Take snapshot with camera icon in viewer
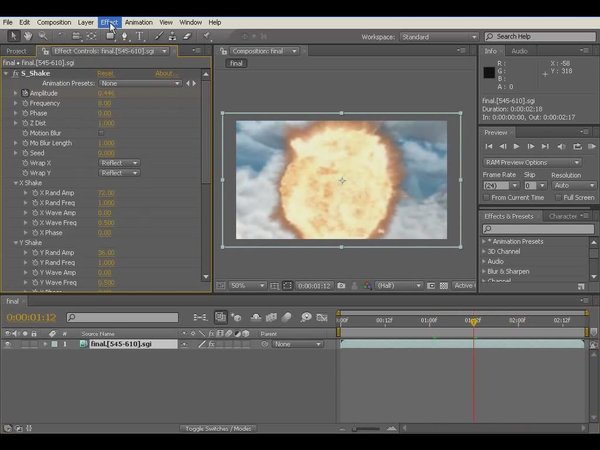600x450 pixels. click(341, 286)
